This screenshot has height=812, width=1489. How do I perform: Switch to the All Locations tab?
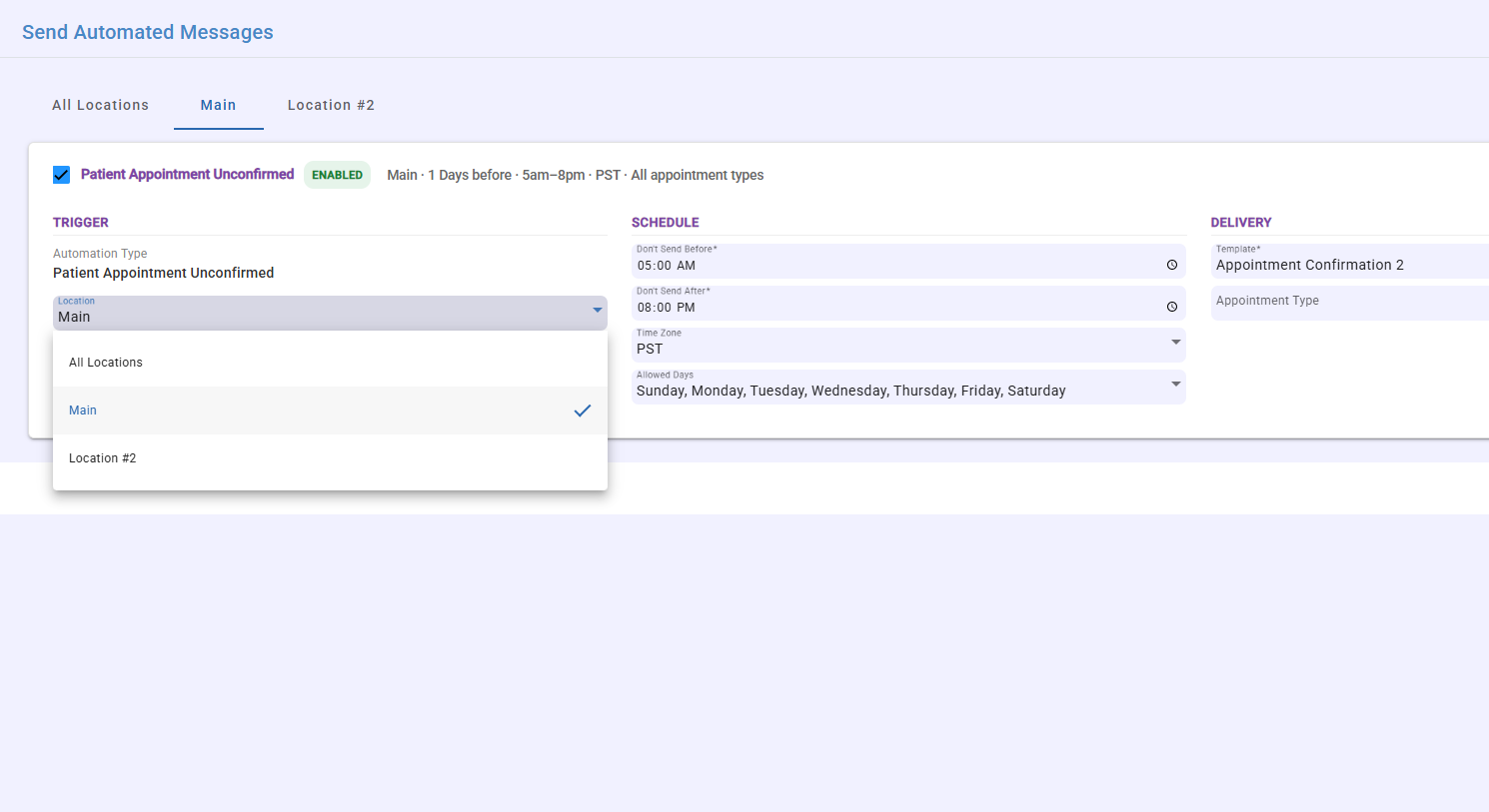point(101,105)
